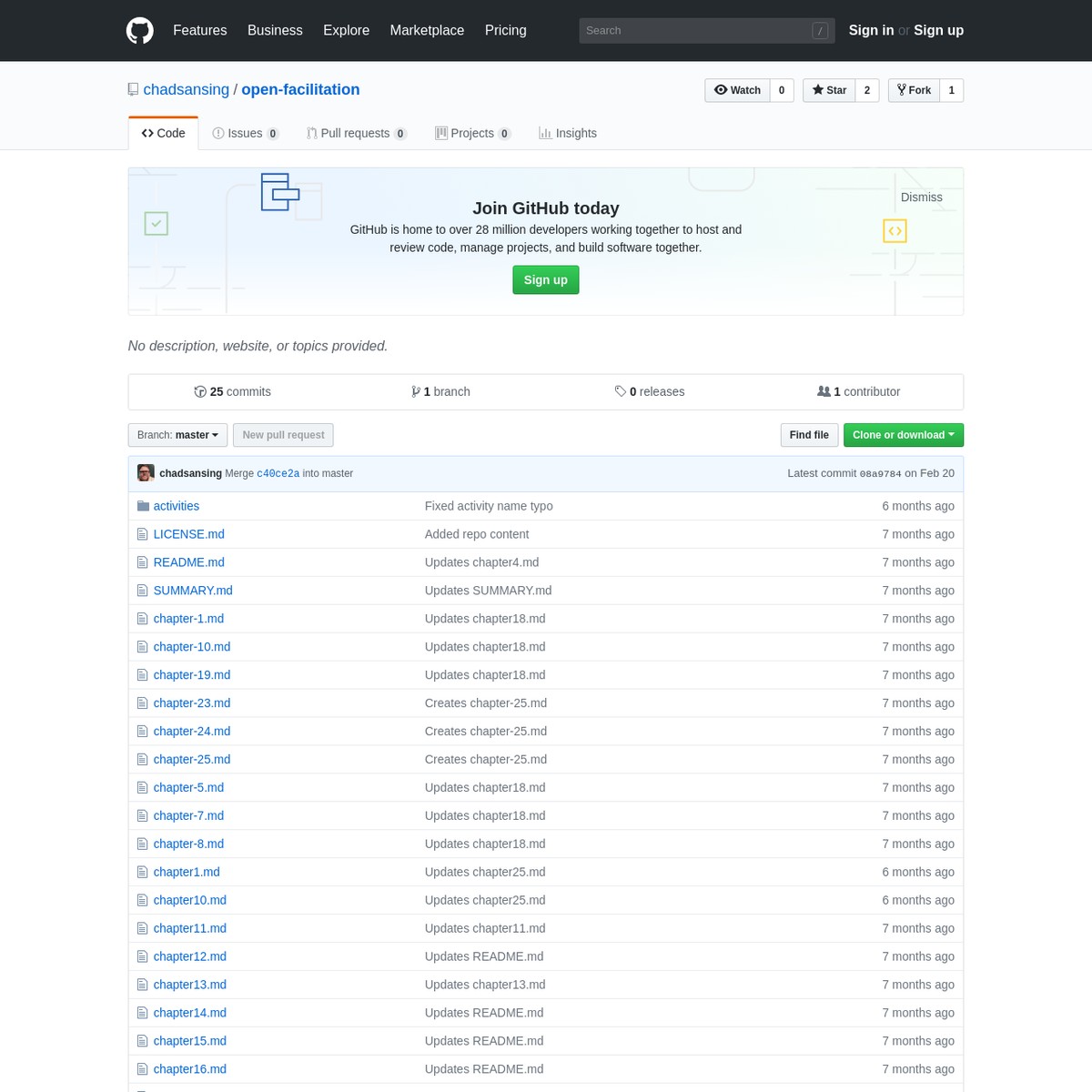1092x1092 pixels.
Task: Click the file icon next to chapter1.md
Action: pos(142,873)
